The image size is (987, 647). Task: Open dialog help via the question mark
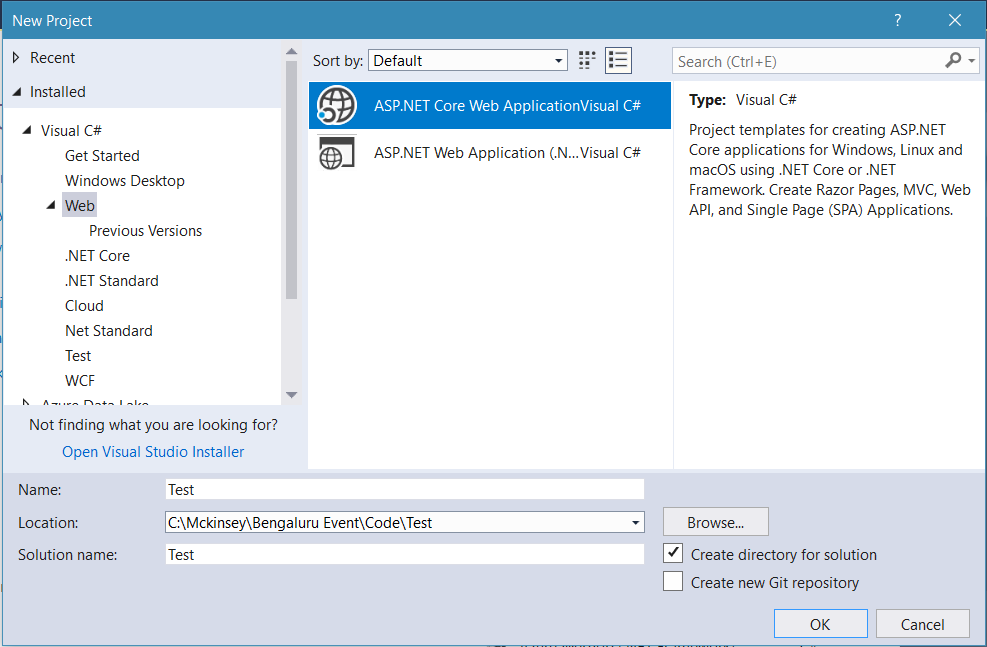[897, 19]
